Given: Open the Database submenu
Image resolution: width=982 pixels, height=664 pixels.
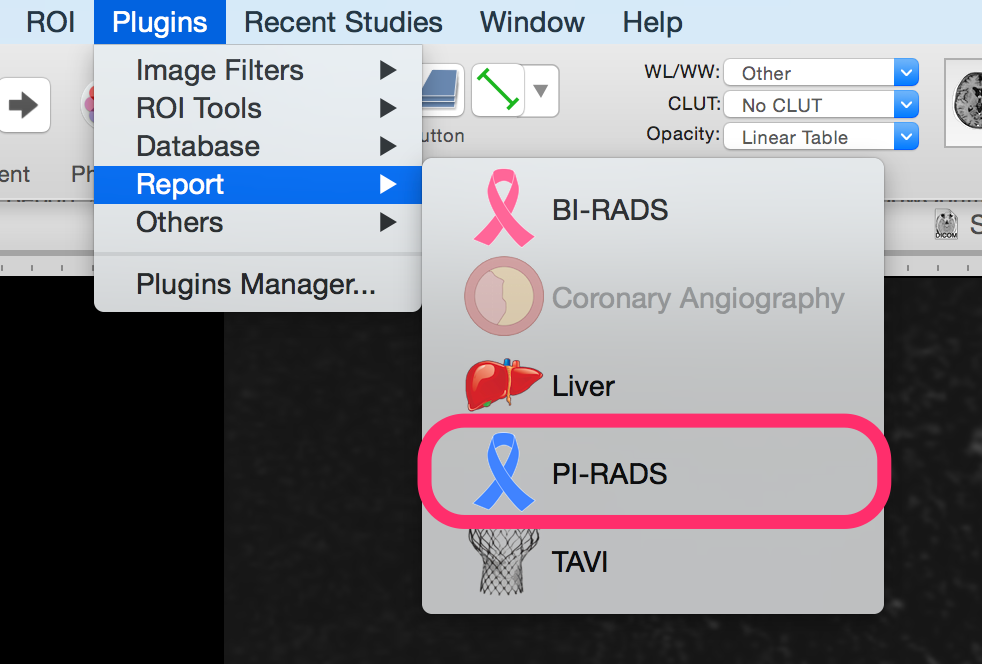Looking at the screenshot, I should click(258, 146).
